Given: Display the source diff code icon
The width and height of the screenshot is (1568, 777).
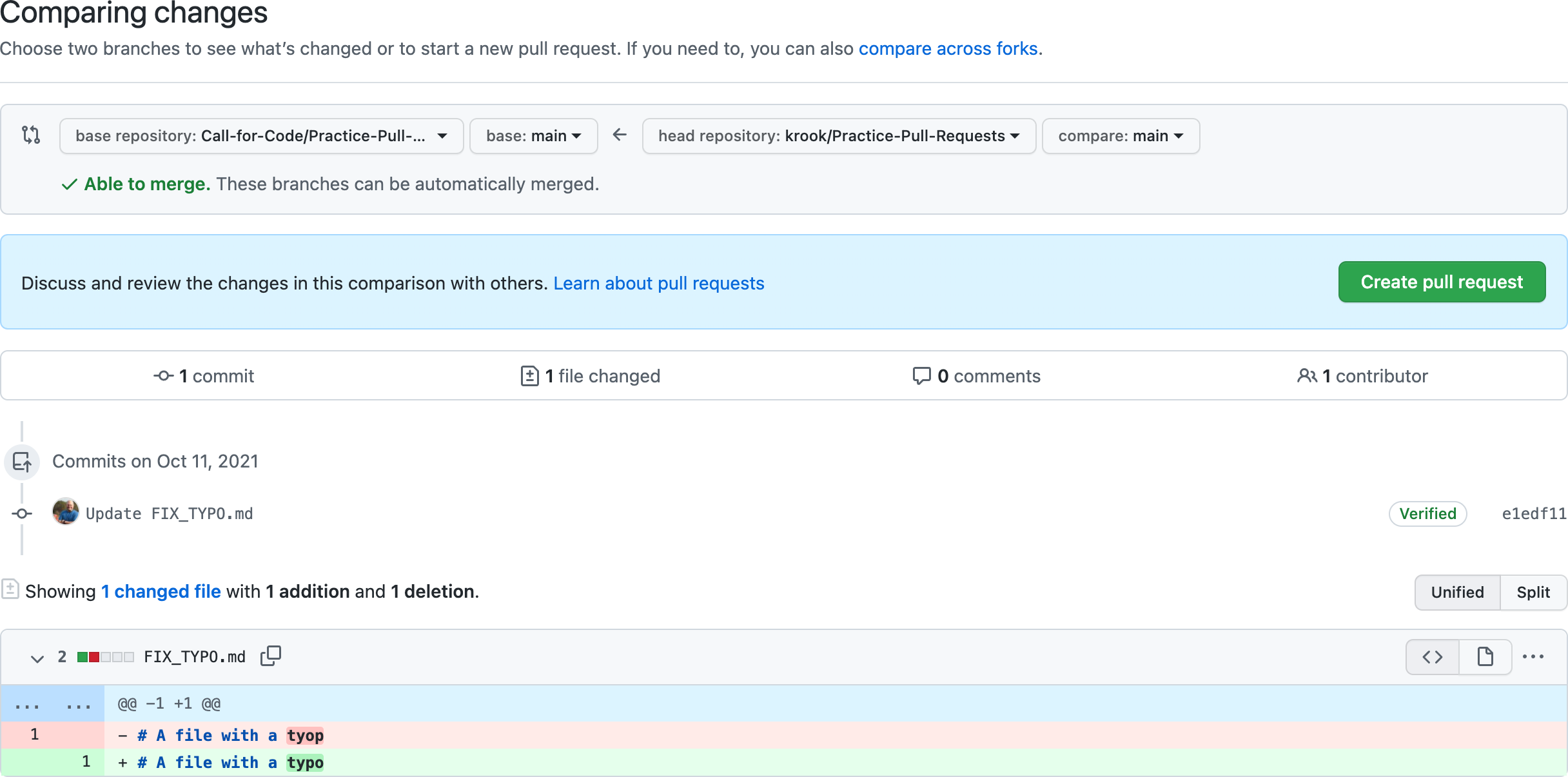Looking at the screenshot, I should tap(1432, 657).
